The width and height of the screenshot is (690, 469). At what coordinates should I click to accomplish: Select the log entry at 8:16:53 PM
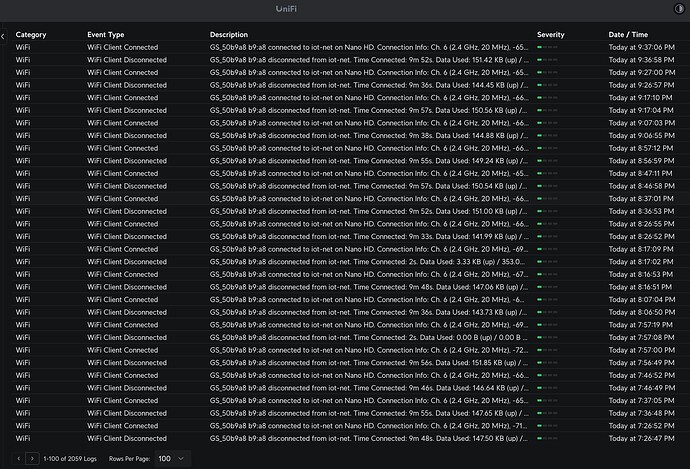(x=350, y=274)
